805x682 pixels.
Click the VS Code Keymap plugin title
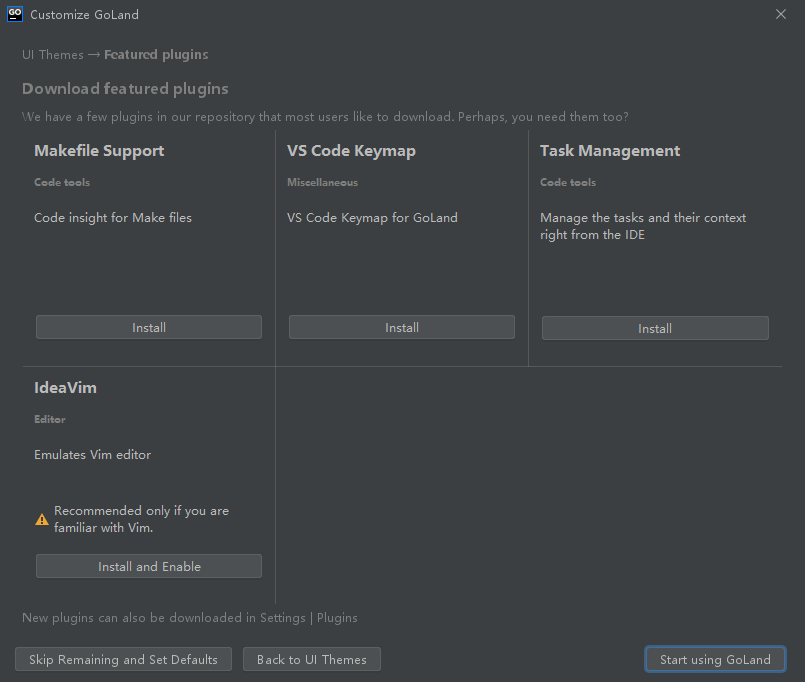click(x=351, y=151)
